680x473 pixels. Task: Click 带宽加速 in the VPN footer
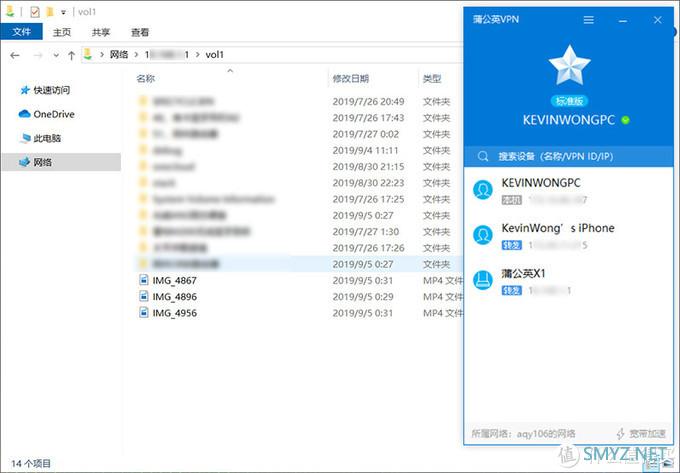tap(641, 433)
